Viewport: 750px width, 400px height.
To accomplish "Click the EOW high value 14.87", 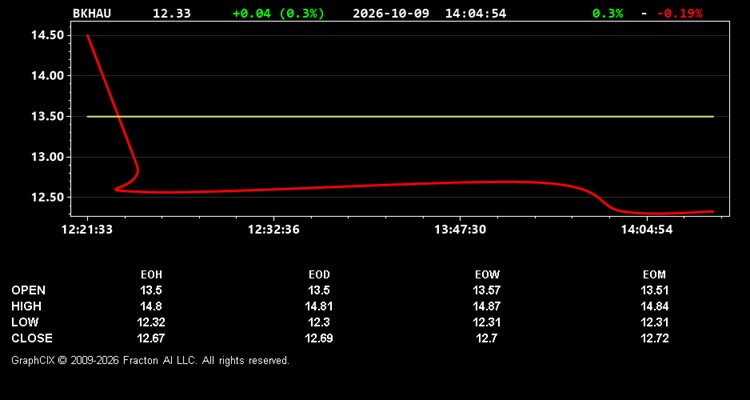I will coord(486,306).
